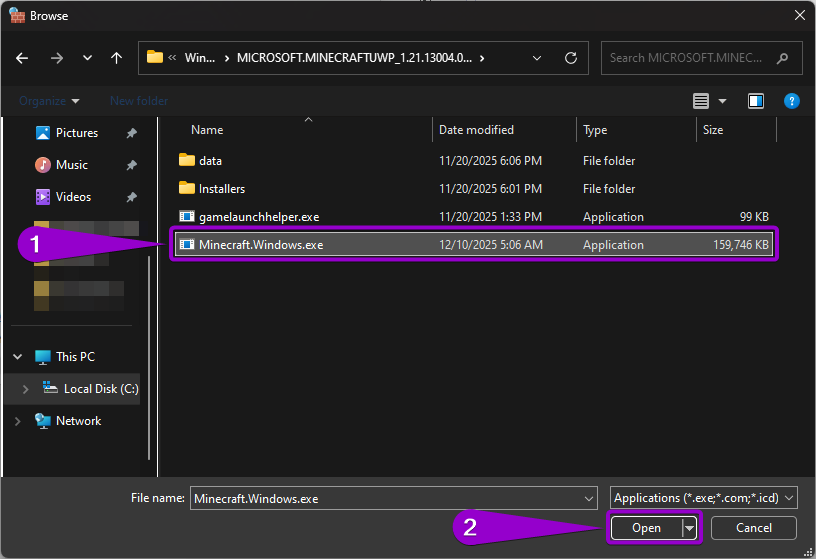Open the More view options arrow
Image resolution: width=816 pixels, height=559 pixels.
coord(722,101)
